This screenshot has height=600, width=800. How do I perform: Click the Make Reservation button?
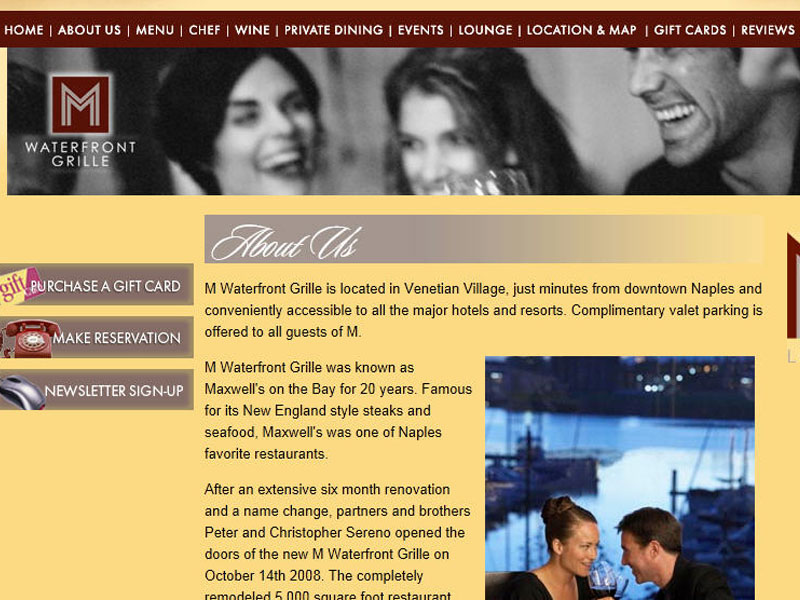(x=96, y=337)
